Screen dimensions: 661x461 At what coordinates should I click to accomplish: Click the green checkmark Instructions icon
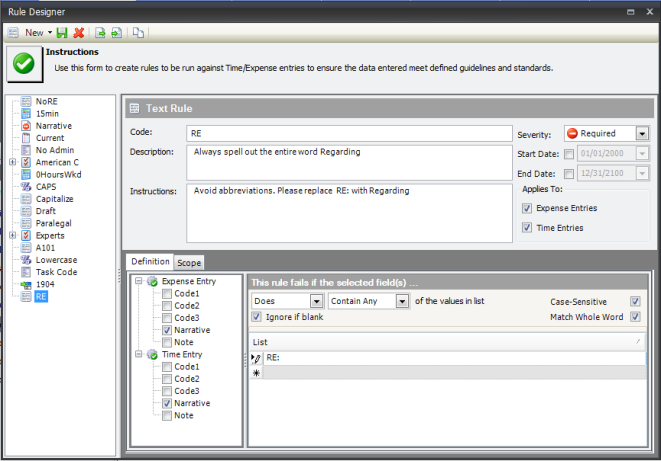pos(24,64)
